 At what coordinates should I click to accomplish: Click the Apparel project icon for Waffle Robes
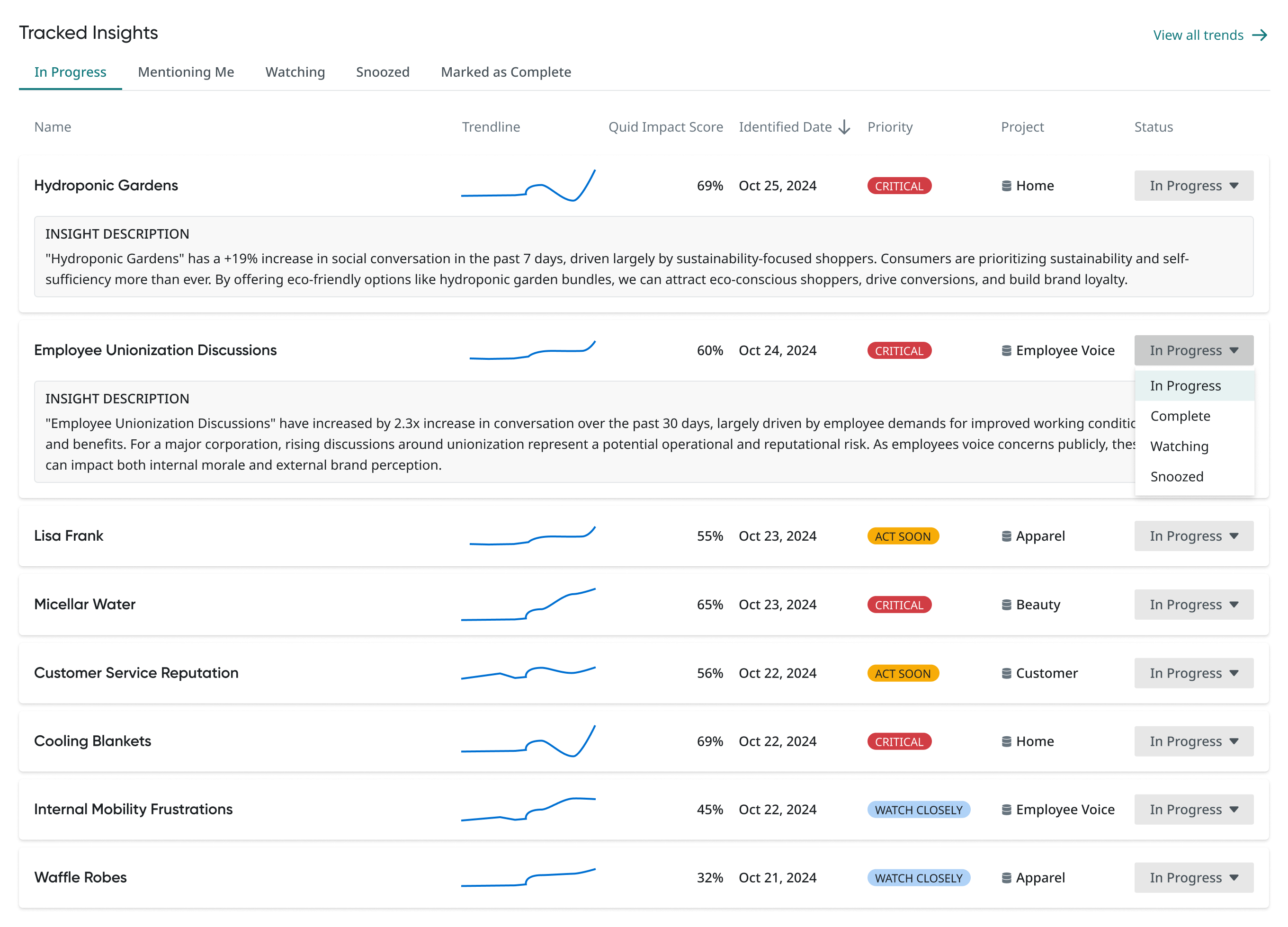(x=1006, y=878)
